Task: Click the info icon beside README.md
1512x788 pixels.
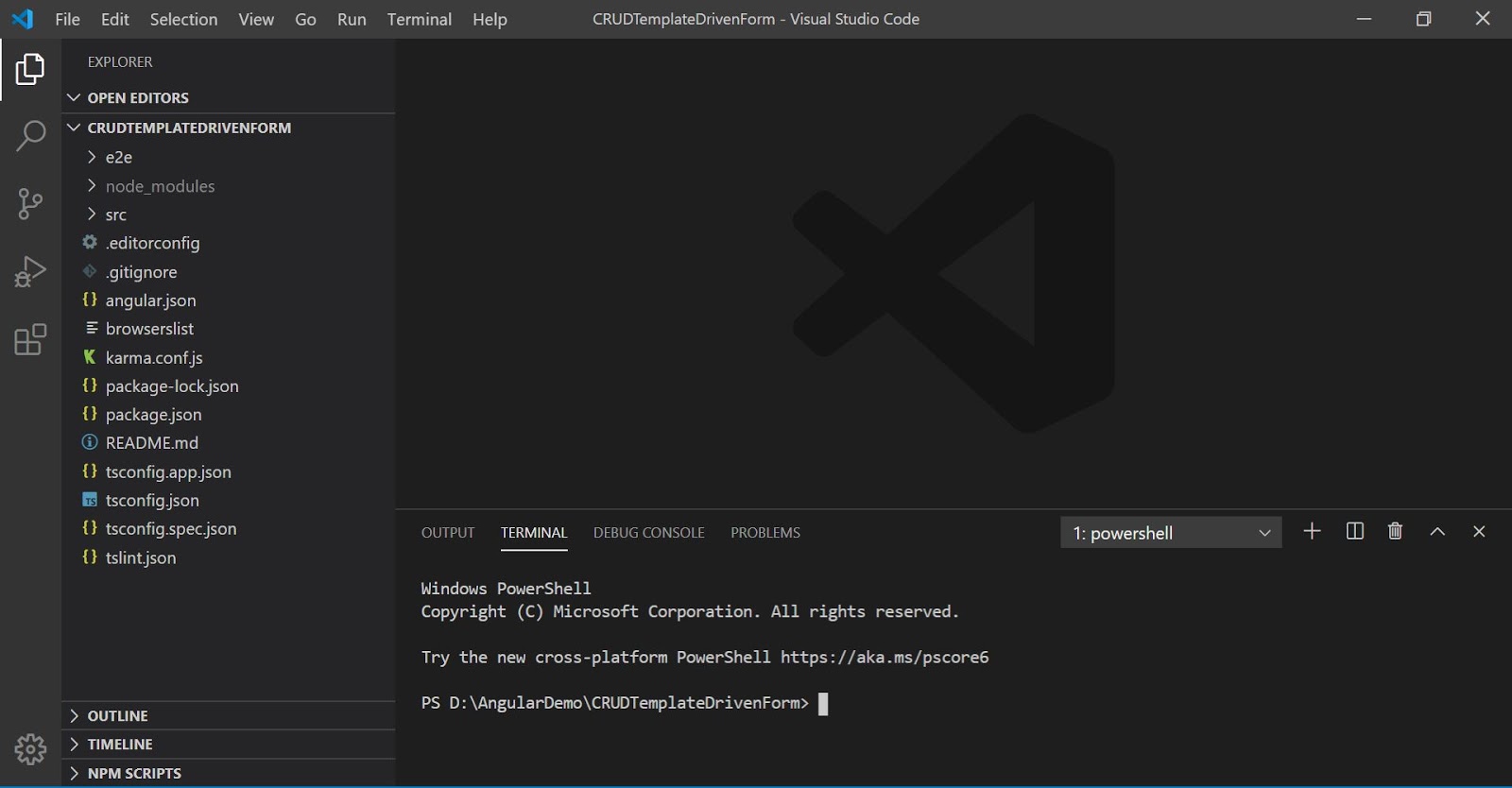Action: point(90,442)
